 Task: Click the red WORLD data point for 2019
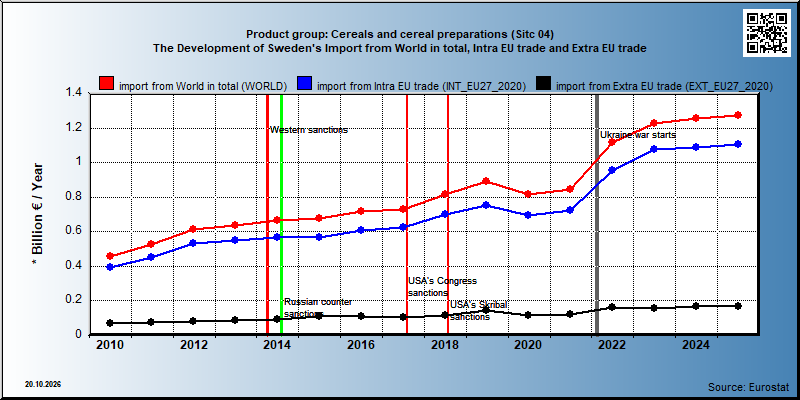pos(486,181)
